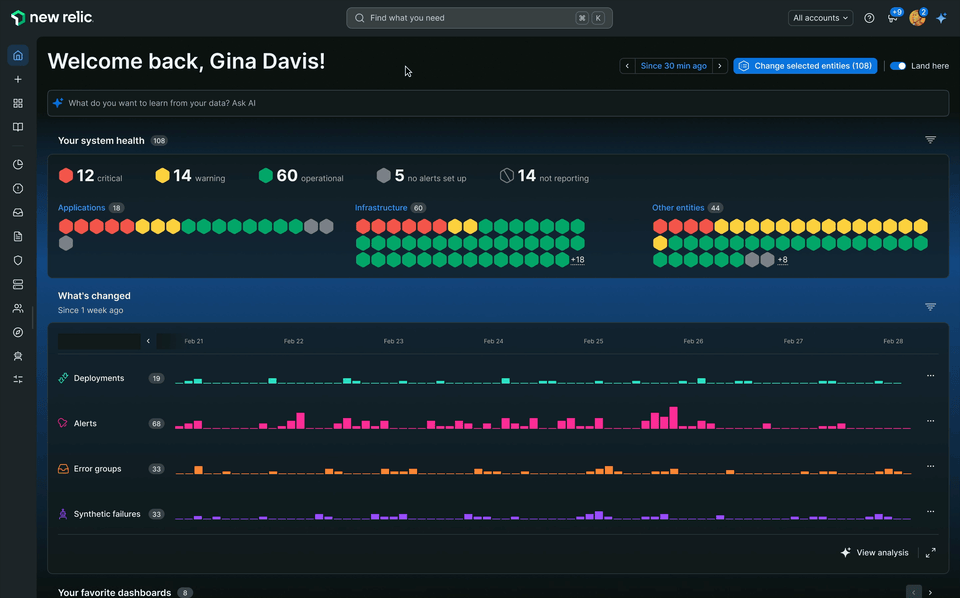Click the Ask AI sparkle icon top right

(941, 17)
